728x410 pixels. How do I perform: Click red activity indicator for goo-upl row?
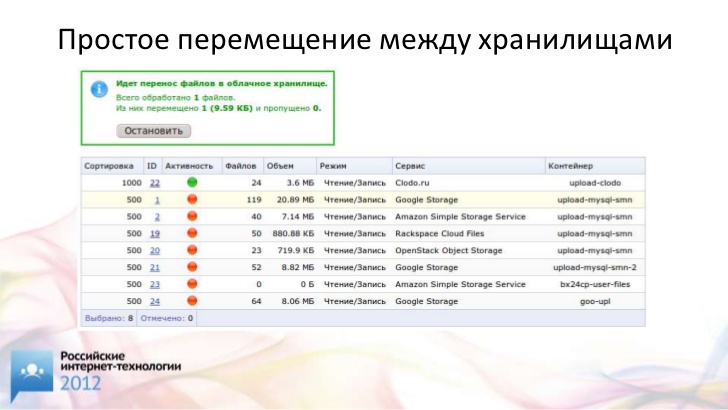coord(192,301)
